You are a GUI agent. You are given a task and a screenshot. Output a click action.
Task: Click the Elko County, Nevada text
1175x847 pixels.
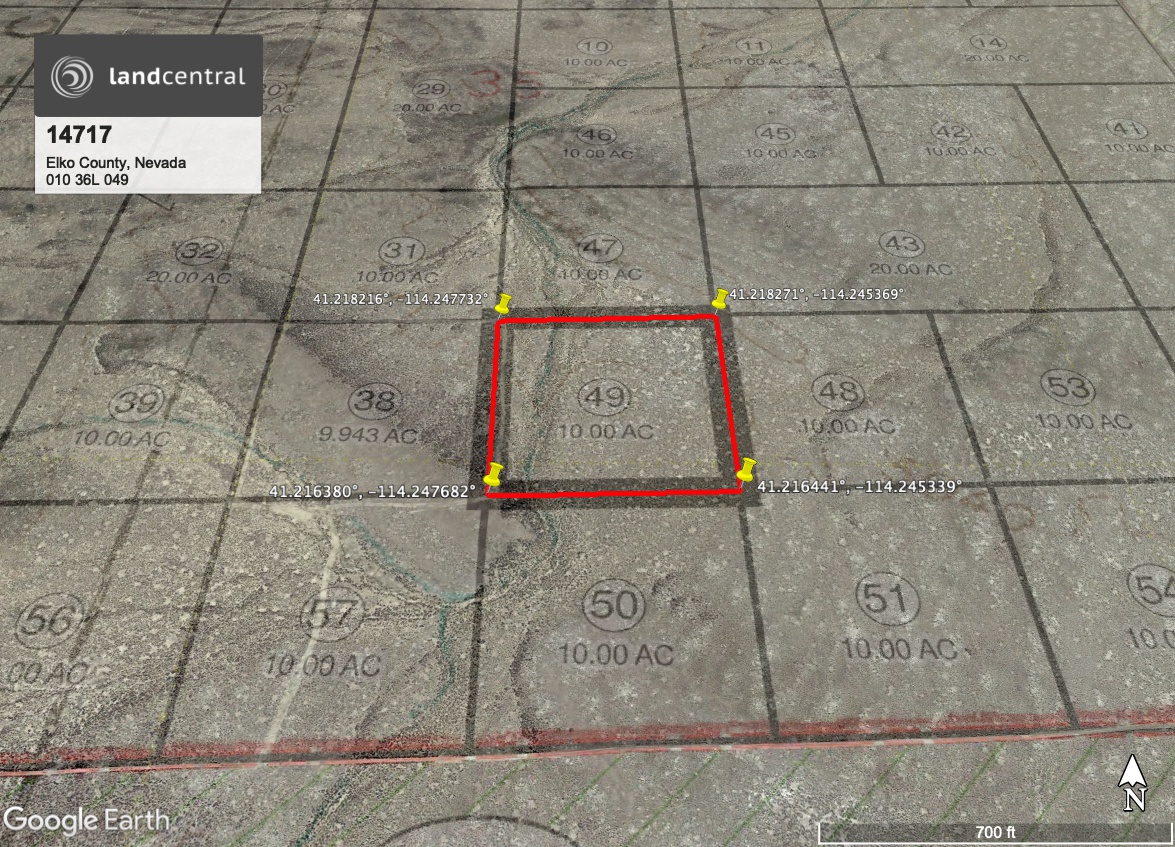tap(115, 163)
